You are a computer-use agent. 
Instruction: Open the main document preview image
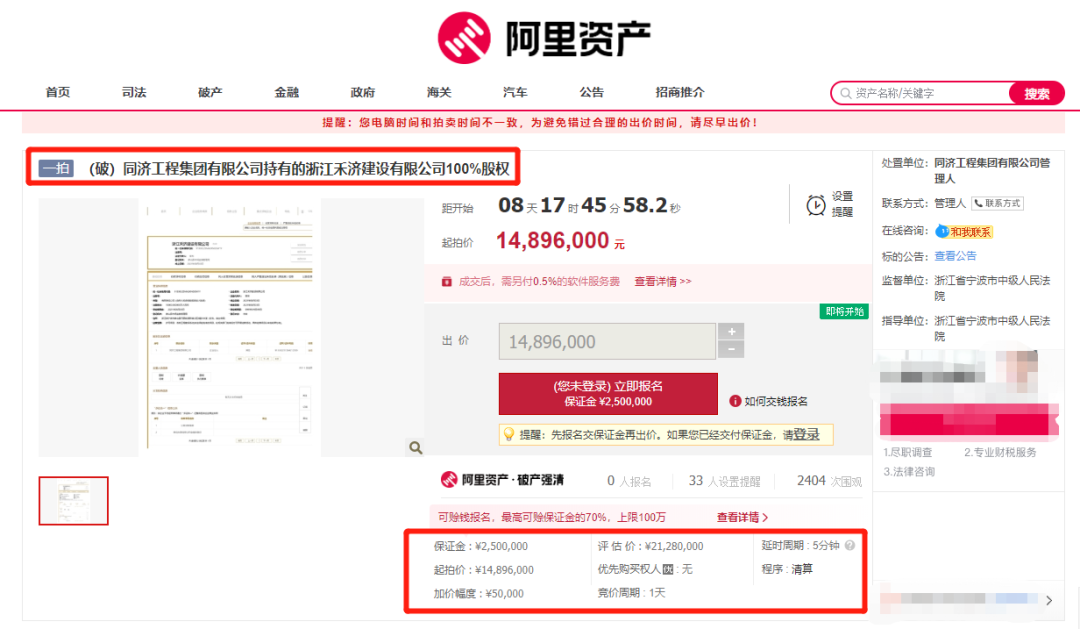click(231, 327)
